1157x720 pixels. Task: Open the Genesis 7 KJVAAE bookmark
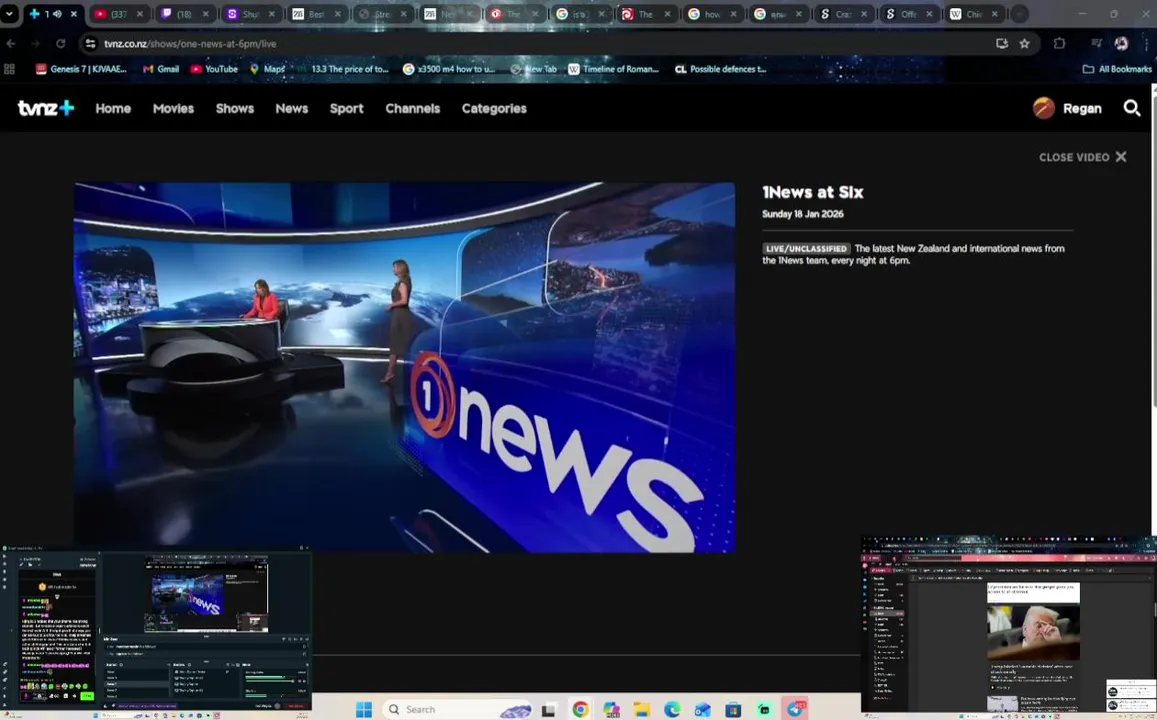pos(82,69)
